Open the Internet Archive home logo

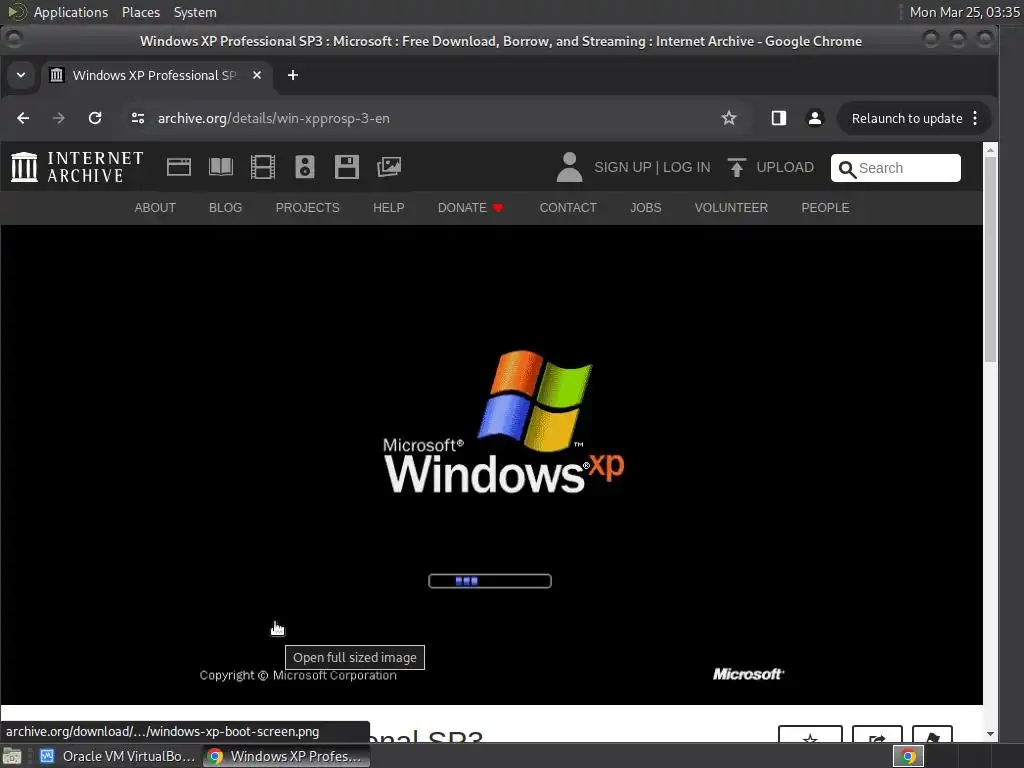77,167
